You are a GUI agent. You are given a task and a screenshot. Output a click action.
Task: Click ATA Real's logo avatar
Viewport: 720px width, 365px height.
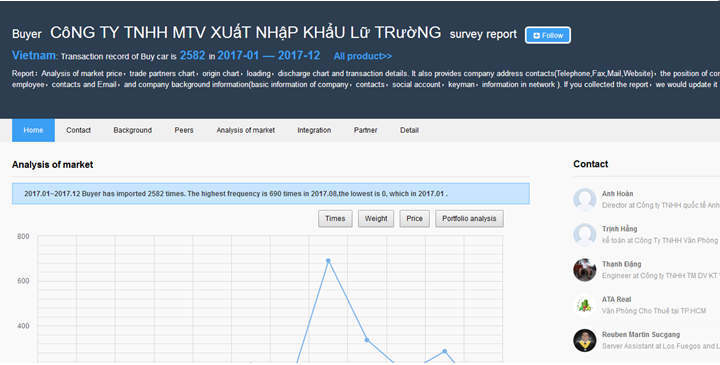[x=585, y=305]
